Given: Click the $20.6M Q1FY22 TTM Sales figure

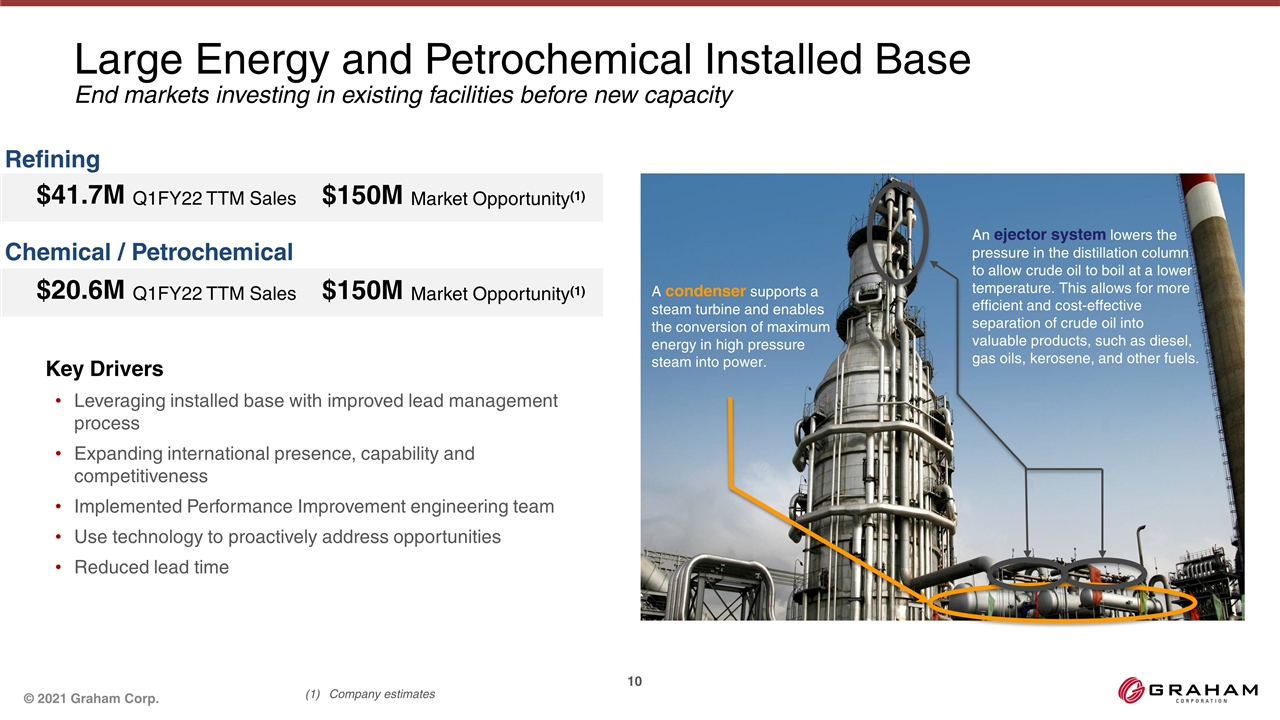Looking at the screenshot, I should 166,292.
